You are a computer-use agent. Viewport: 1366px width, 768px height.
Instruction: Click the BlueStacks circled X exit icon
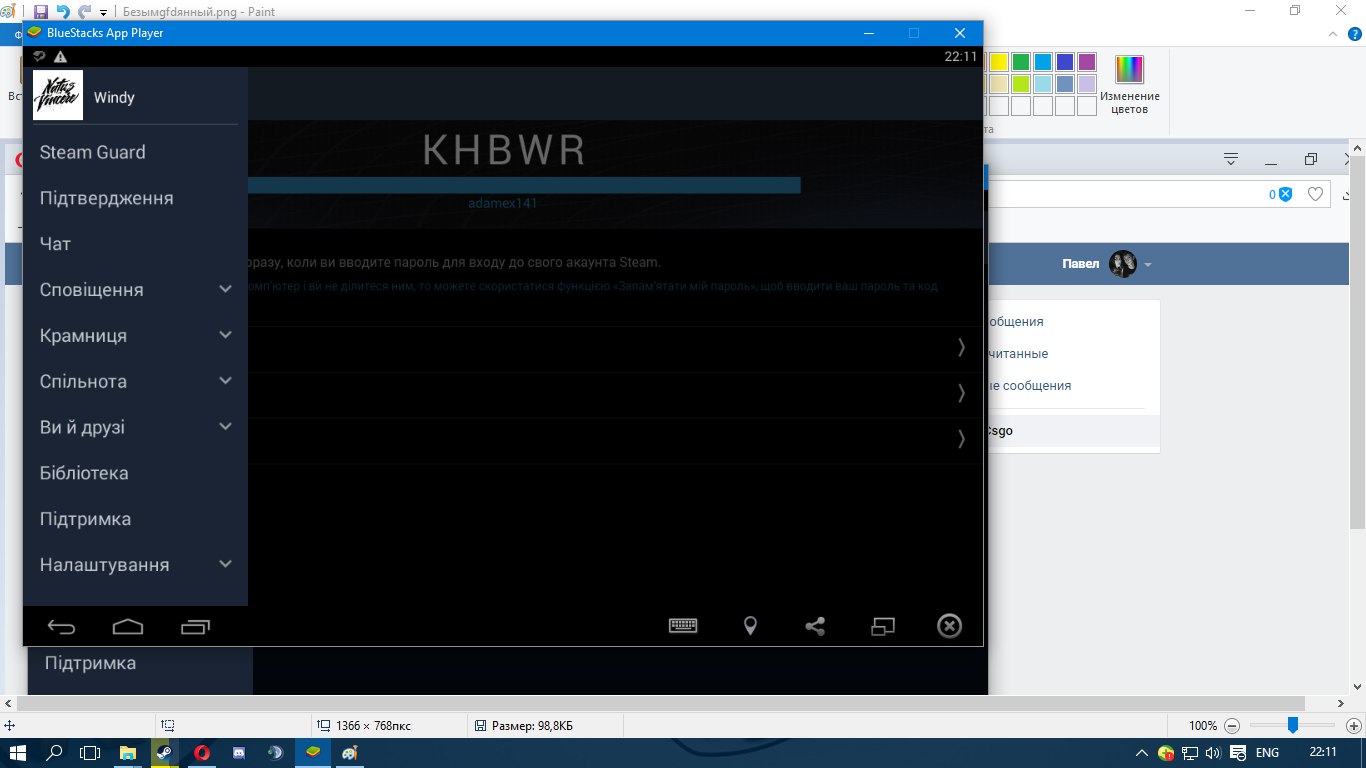949,626
